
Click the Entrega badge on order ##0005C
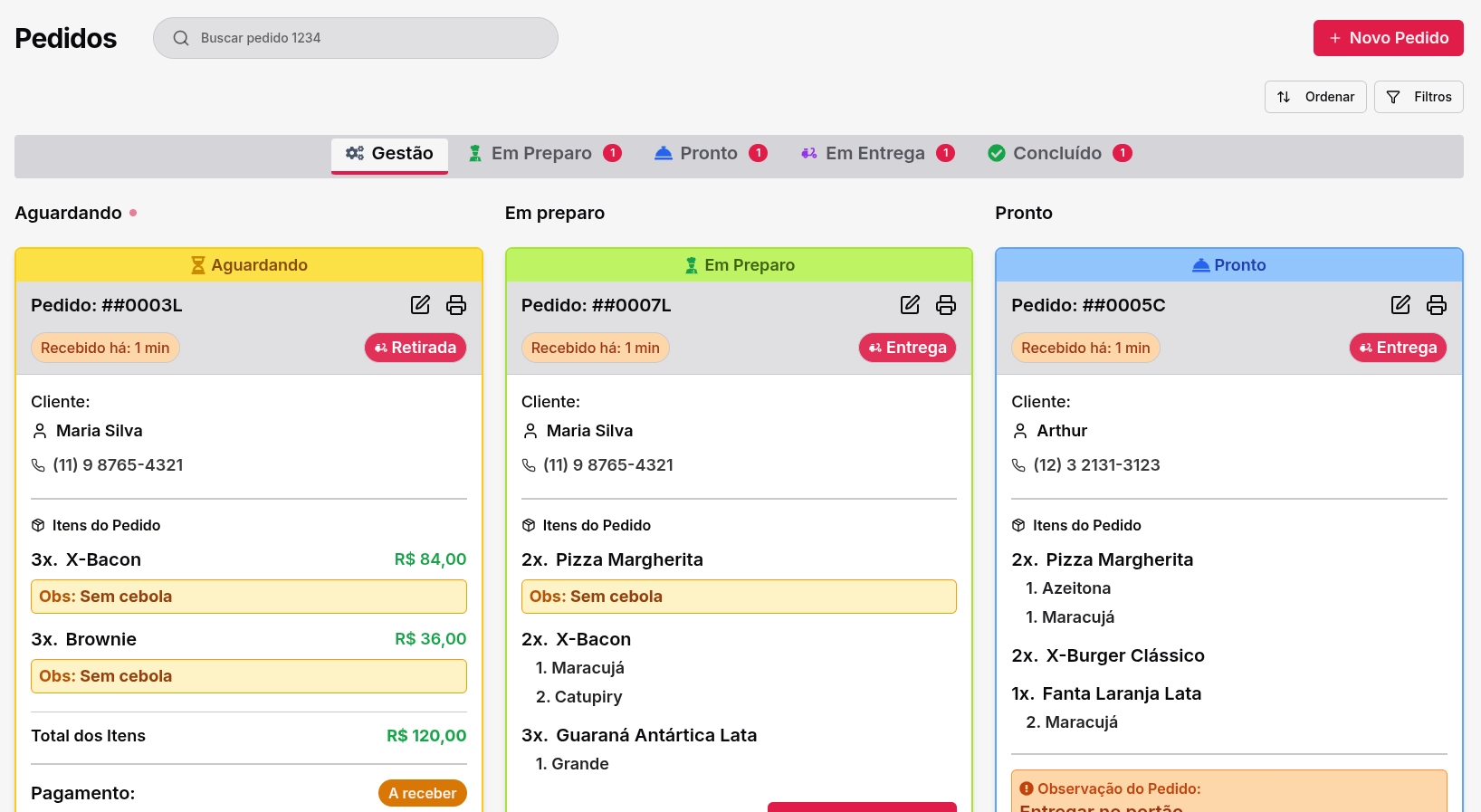click(x=1398, y=348)
